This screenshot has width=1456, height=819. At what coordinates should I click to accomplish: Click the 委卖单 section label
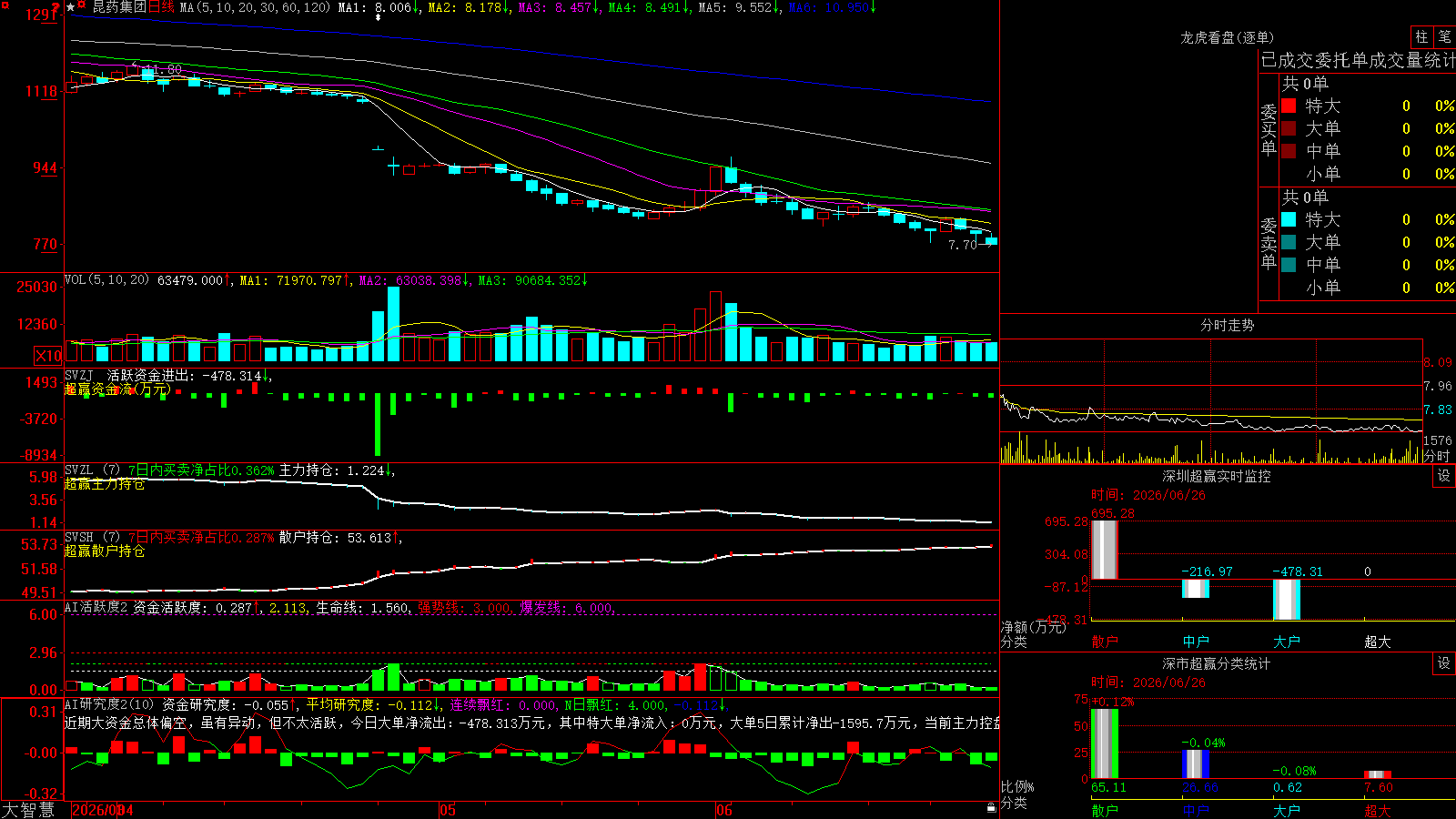[1269, 244]
